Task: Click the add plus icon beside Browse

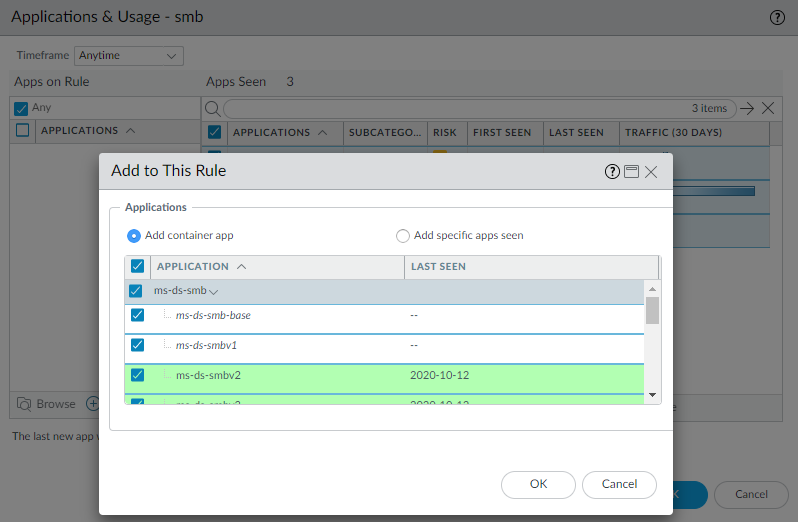Action: pos(93,404)
